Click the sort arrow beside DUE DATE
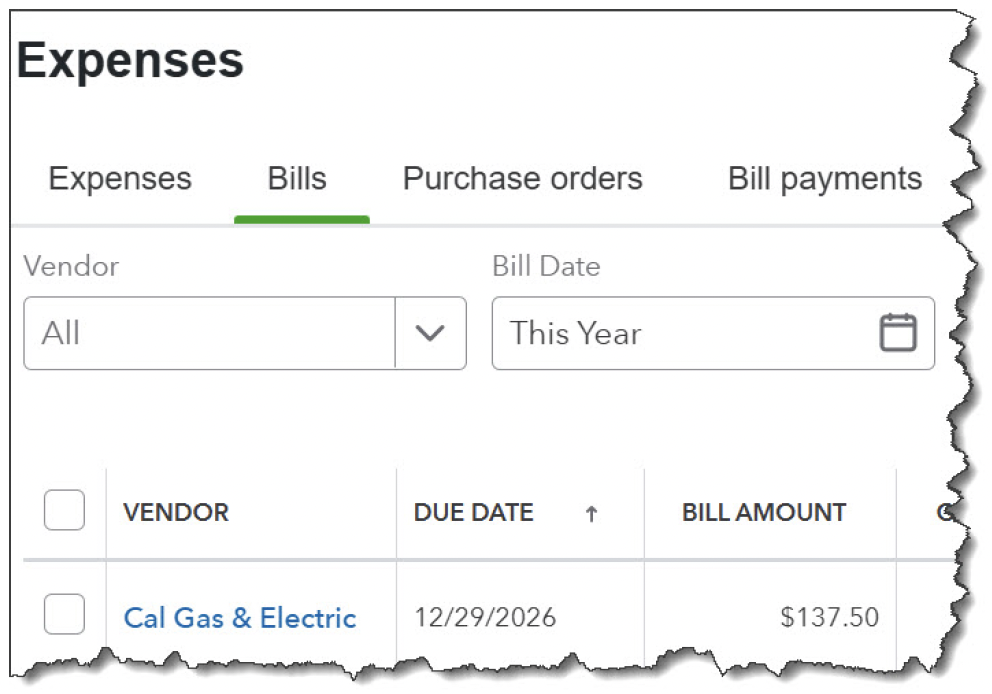This screenshot has width=992, height=694. click(591, 514)
